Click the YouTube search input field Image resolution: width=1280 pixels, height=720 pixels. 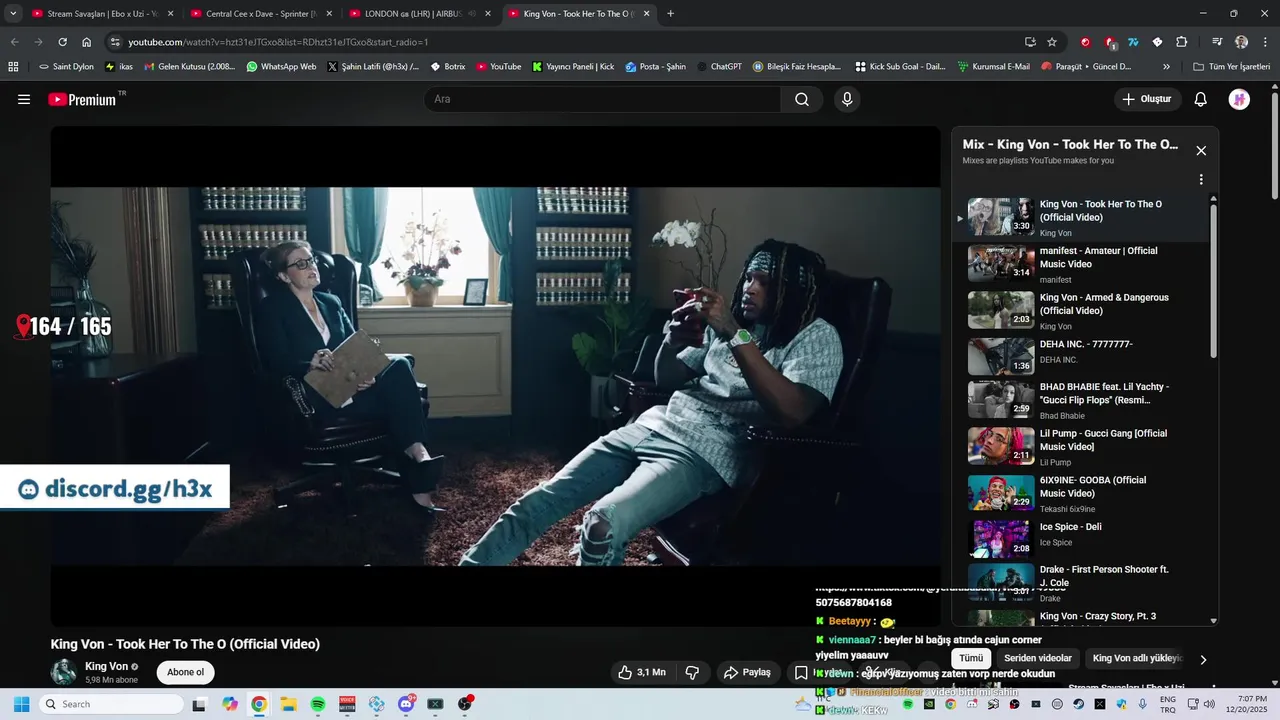tap(602, 99)
